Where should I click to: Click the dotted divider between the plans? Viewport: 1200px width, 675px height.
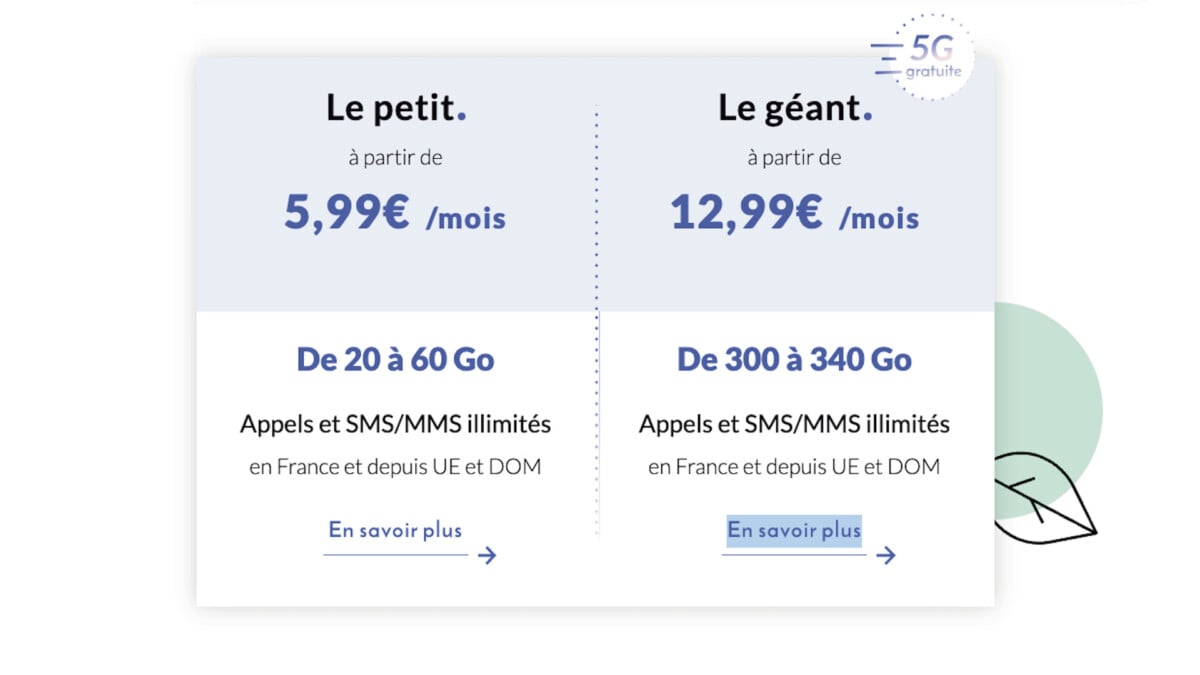(x=597, y=320)
